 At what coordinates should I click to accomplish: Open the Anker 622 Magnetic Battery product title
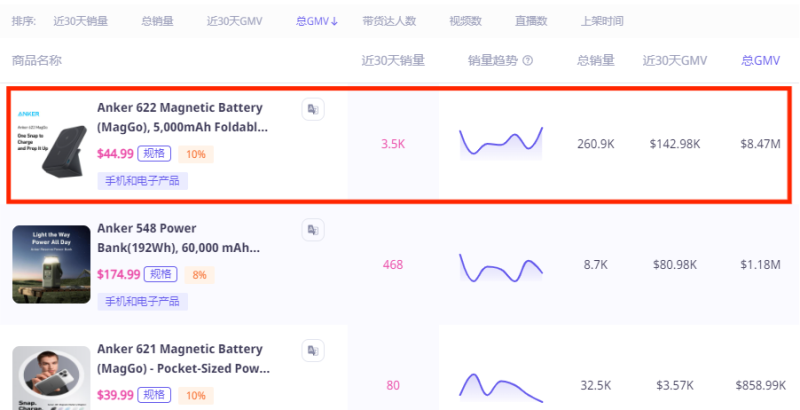180,117
